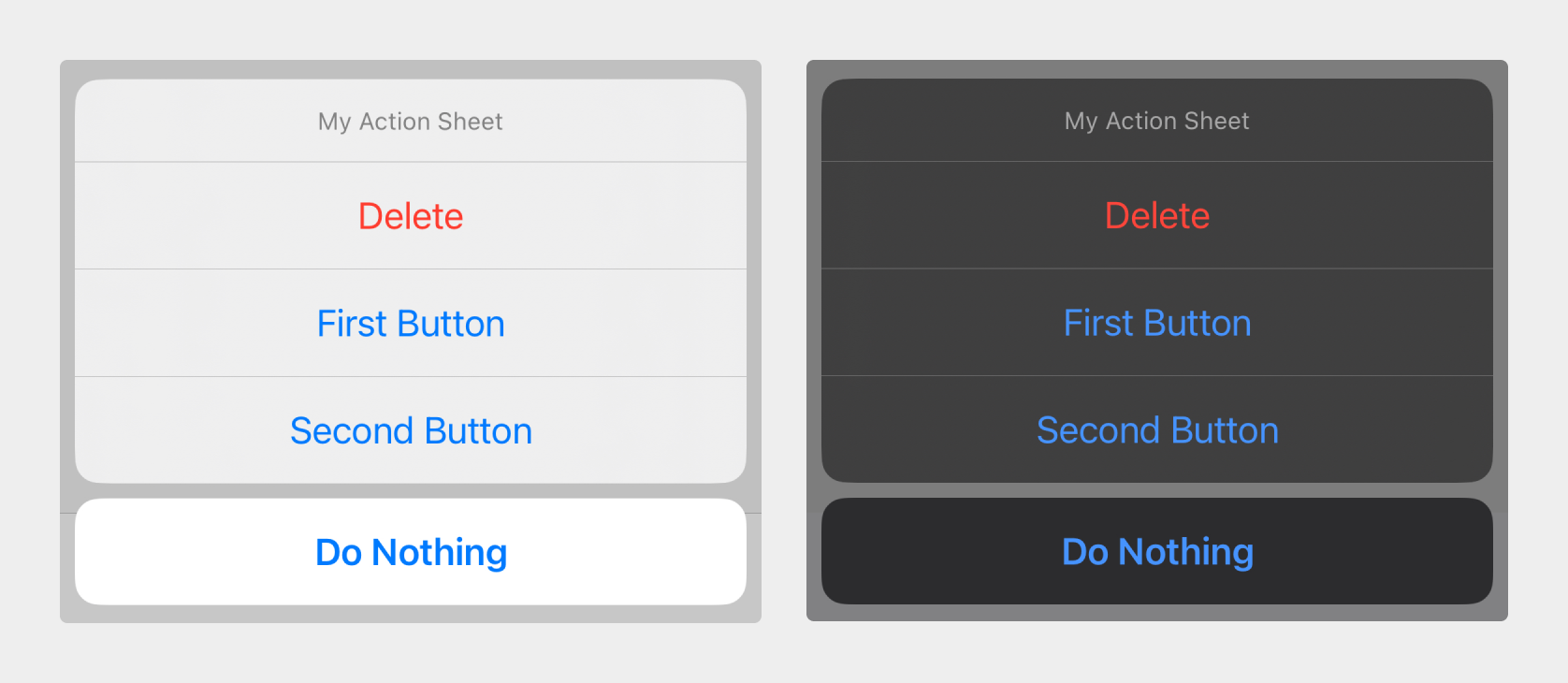Dismiss light sheet via dimmed backdrop above title

411,69
